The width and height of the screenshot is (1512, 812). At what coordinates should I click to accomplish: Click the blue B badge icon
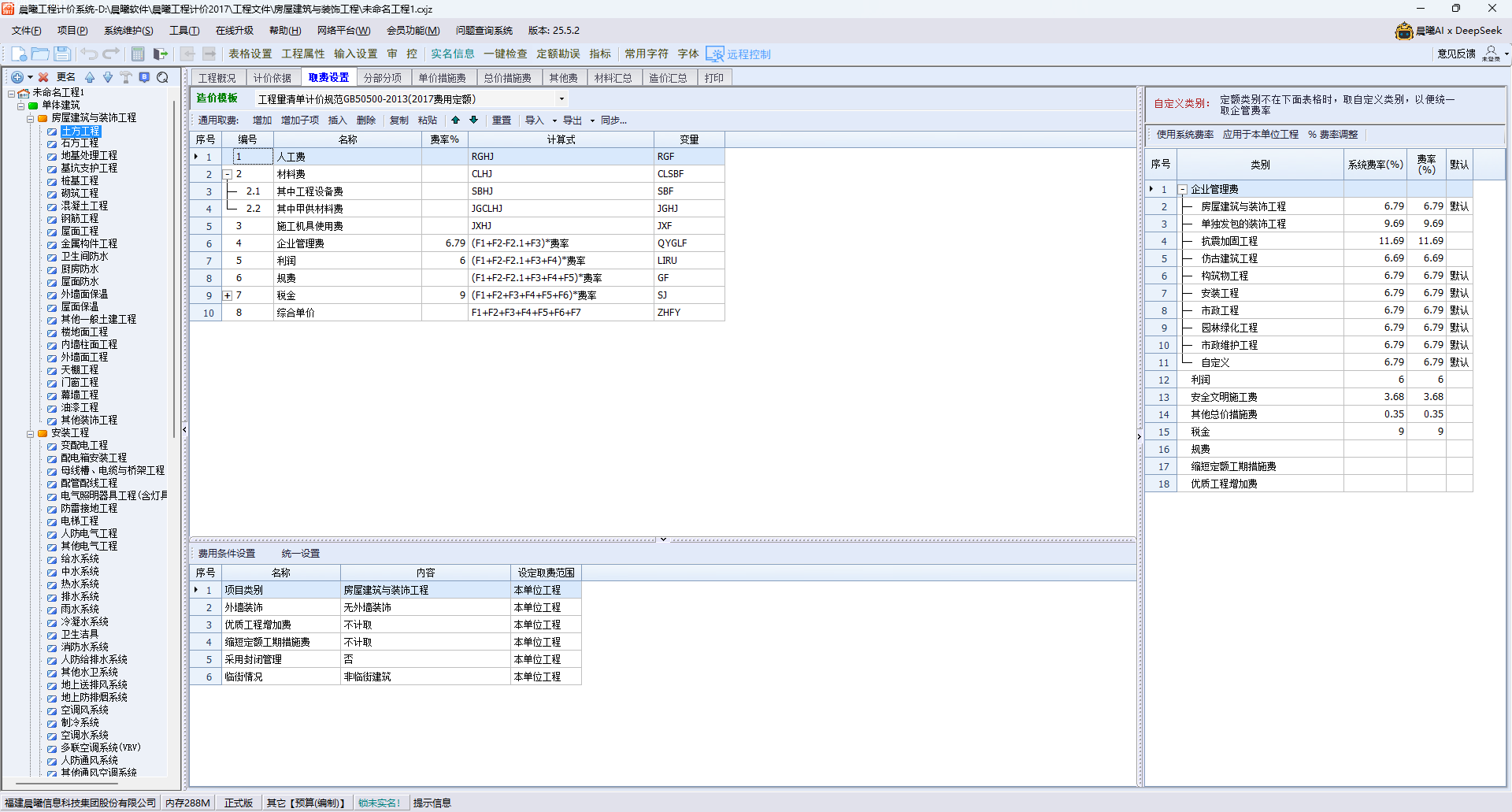[x=144, y=77]
